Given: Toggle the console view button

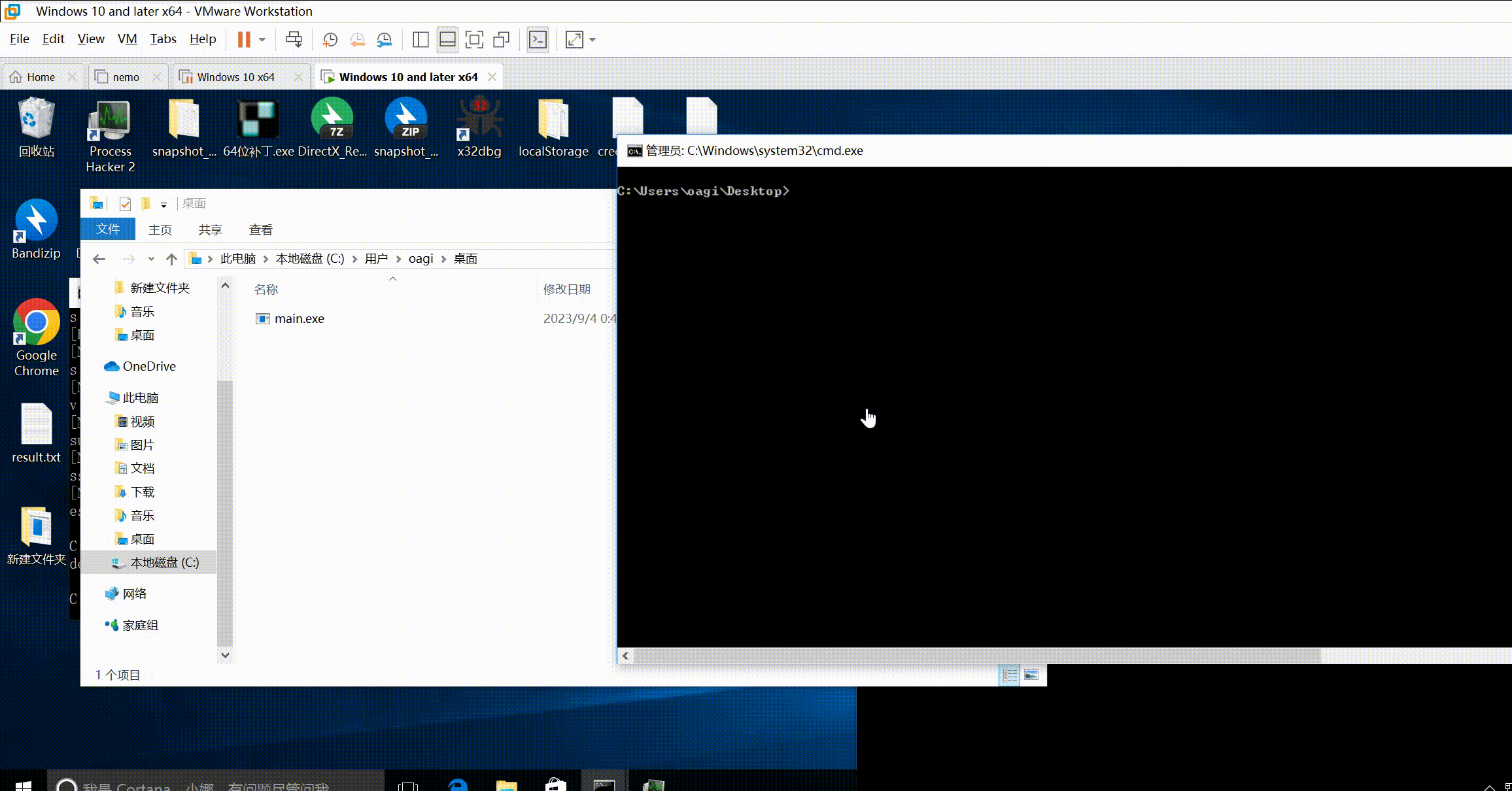Looking at the screenshot, I should coord(538,40).
